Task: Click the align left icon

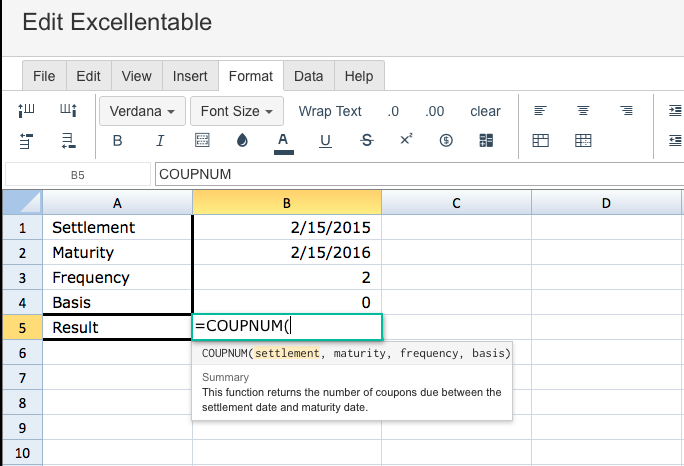Action: [x=540, y=111]
